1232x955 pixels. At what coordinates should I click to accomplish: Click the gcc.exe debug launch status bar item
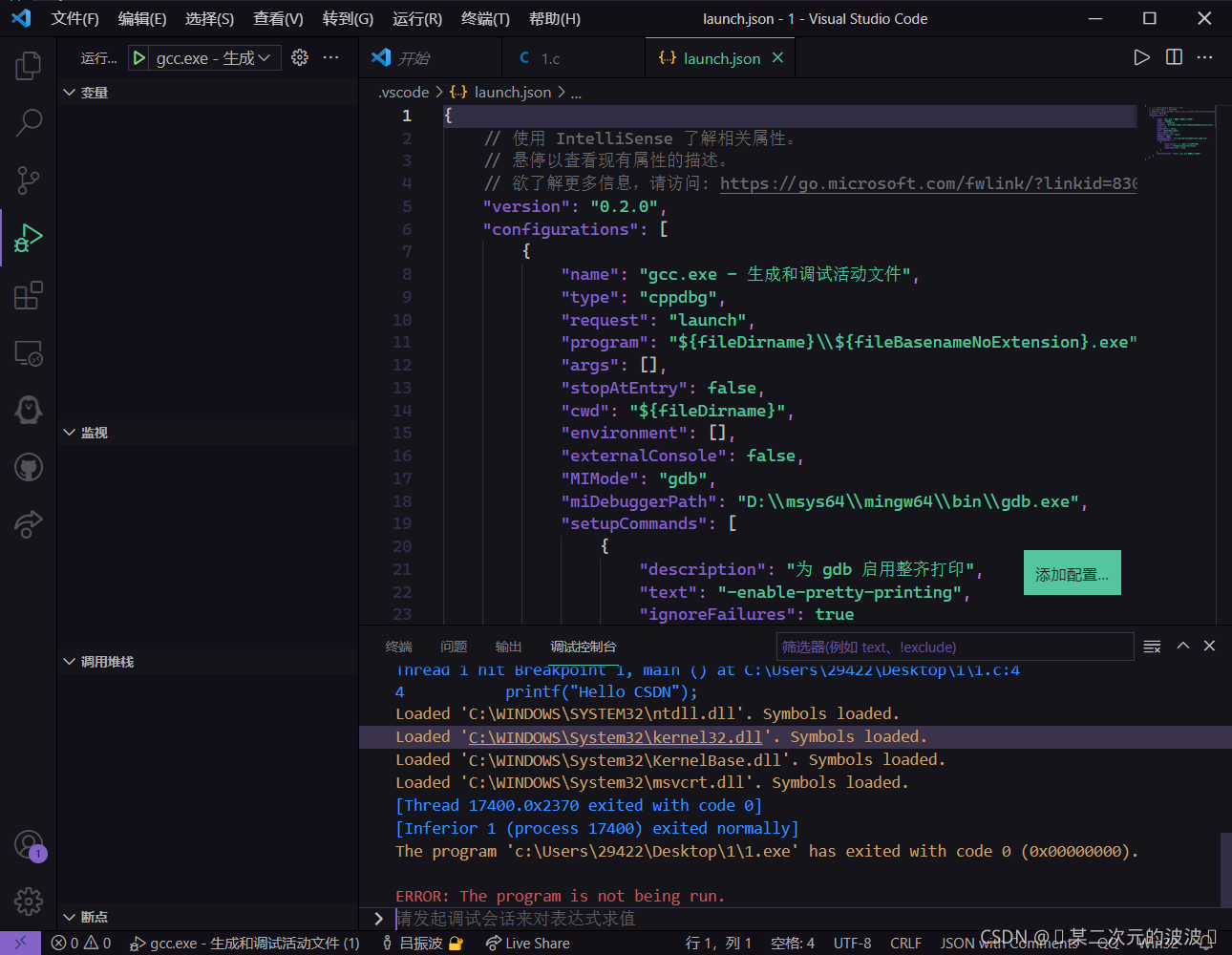(245, 944)
